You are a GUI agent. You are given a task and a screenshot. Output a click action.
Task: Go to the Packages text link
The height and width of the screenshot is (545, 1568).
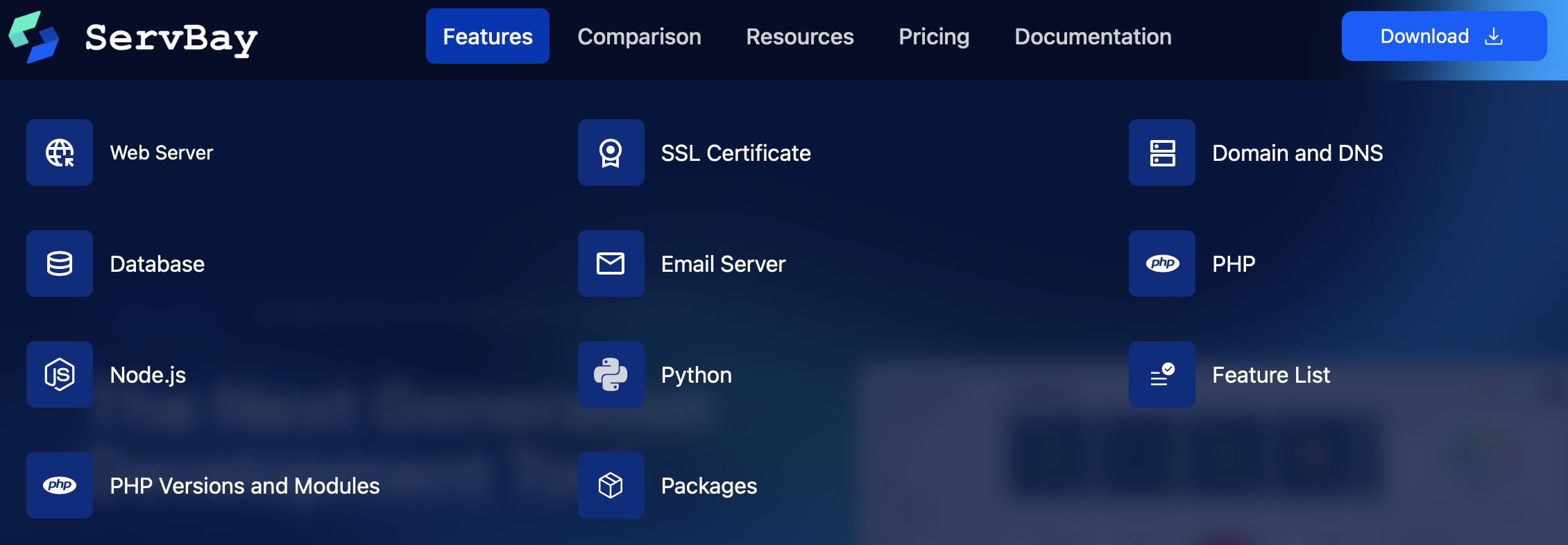tap(708, 486)
